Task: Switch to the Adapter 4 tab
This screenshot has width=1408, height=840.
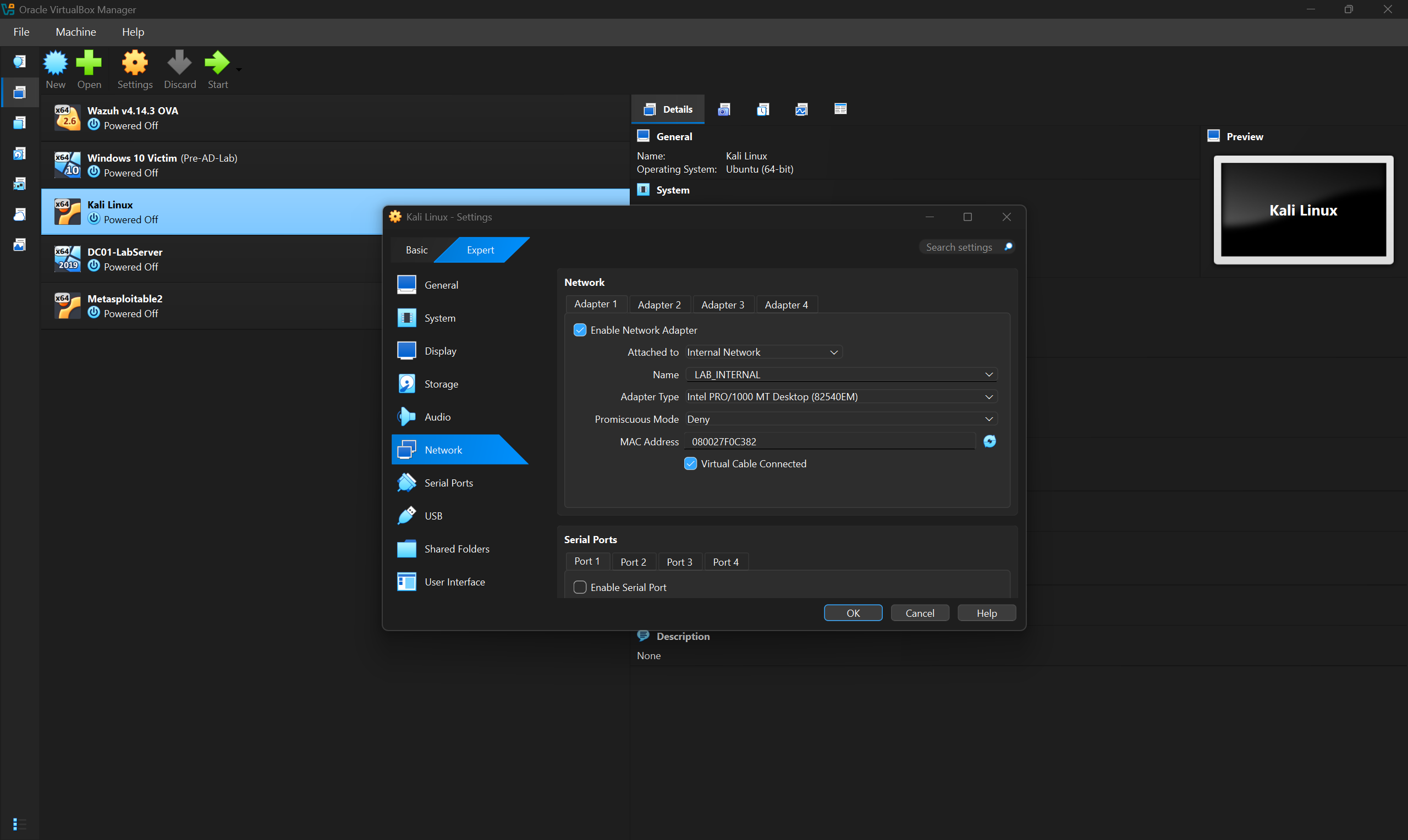Action: pyautogui.click(x=787, y=305)
